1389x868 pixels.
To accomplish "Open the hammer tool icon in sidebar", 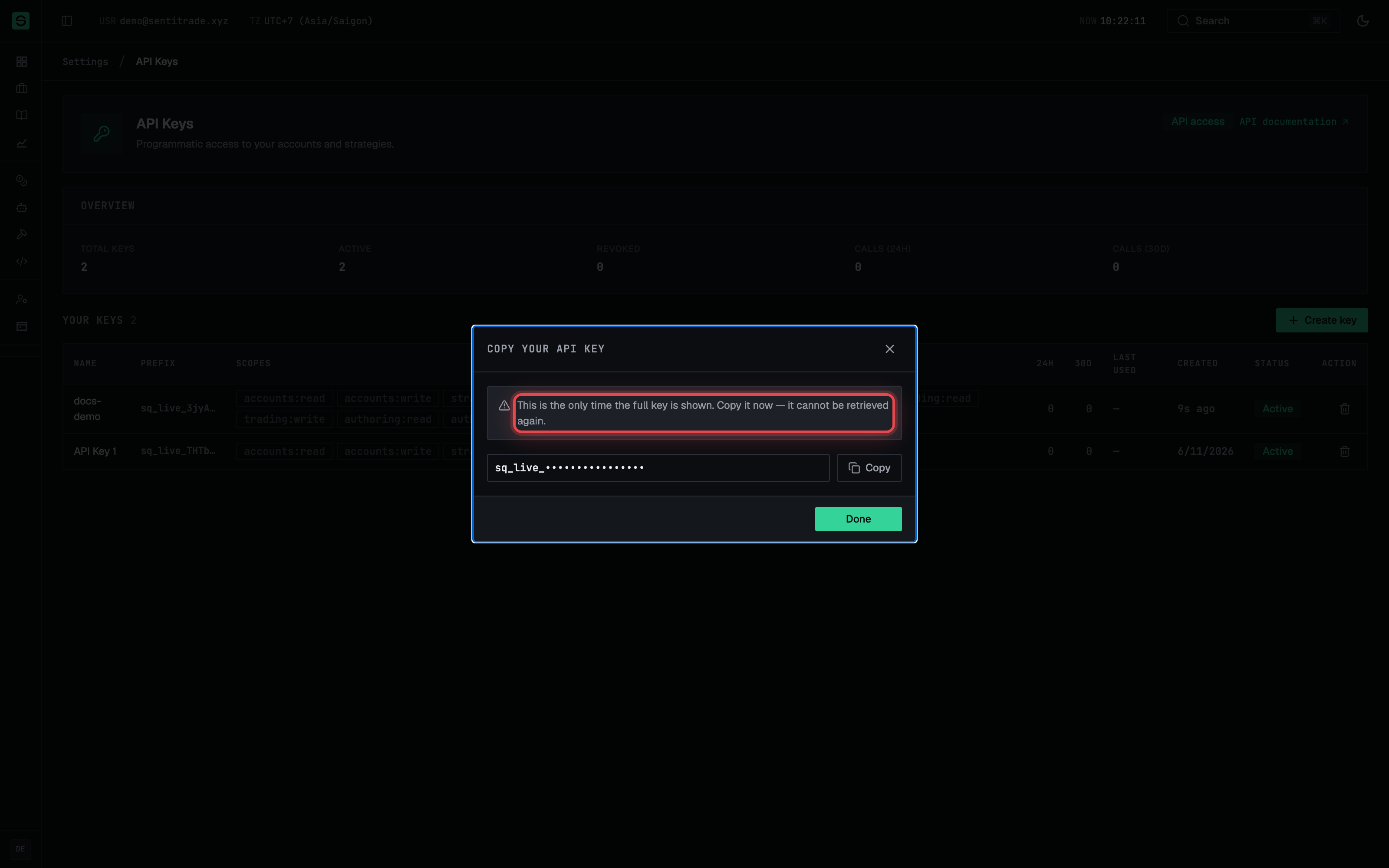I will (22, 234).
